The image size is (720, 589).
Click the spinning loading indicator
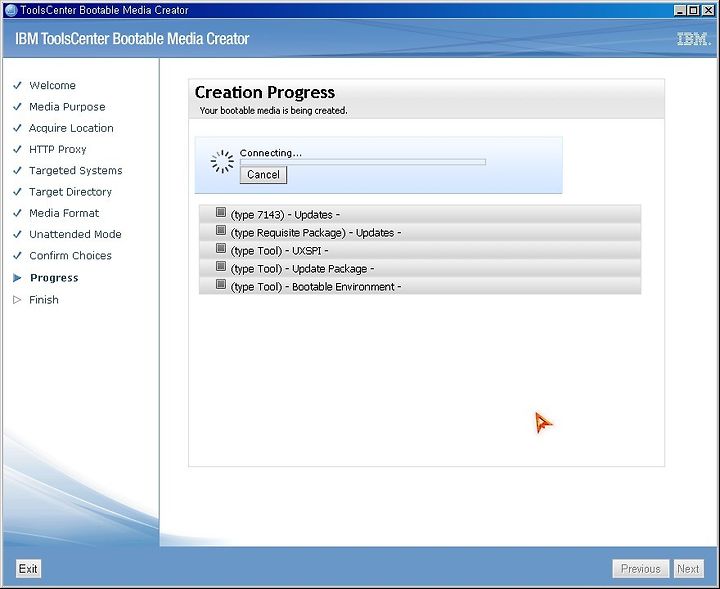[x=222, y=162]
